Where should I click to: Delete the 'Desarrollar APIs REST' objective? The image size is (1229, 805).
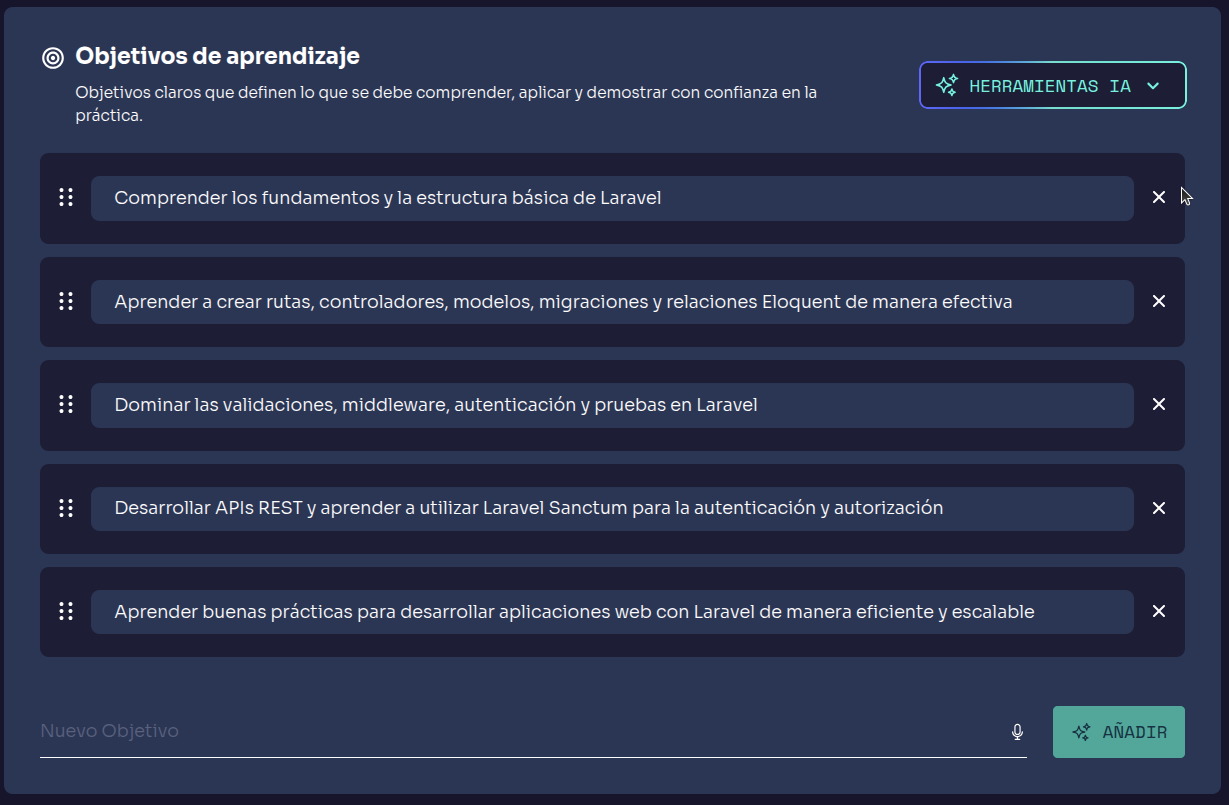[x=1159, y=508]
